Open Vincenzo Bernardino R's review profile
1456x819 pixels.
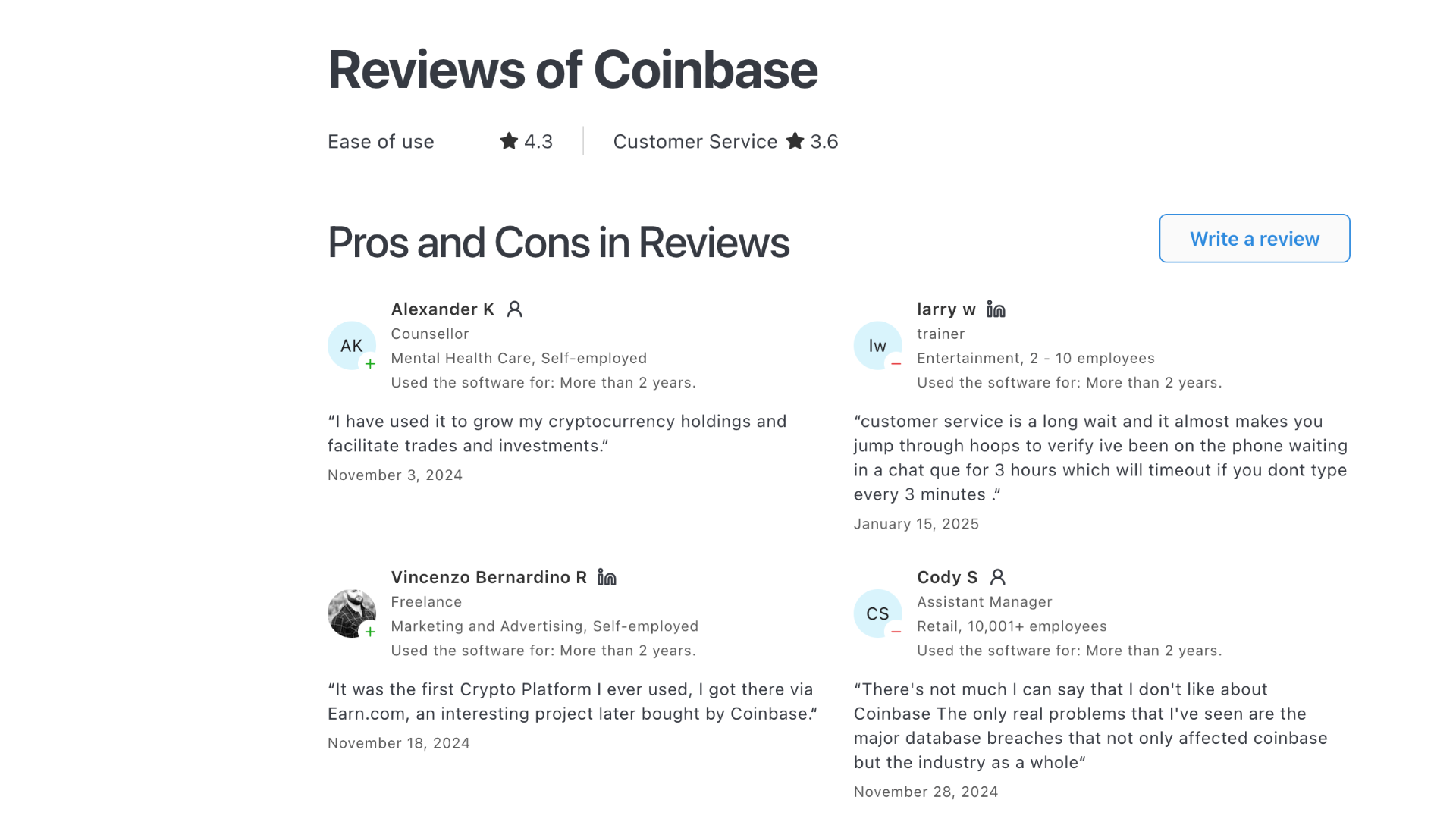click(488, 577)
